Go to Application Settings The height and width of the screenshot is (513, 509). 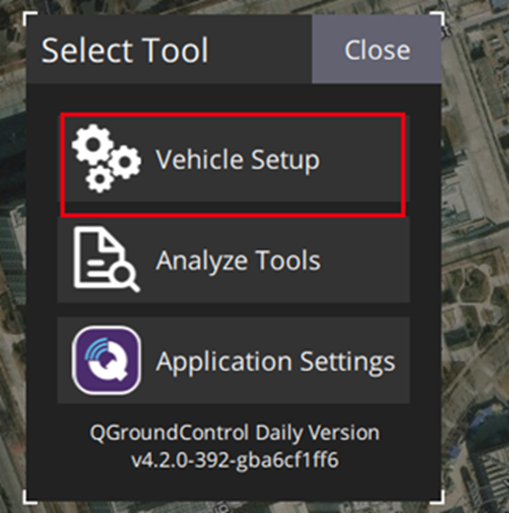(233, 360)
